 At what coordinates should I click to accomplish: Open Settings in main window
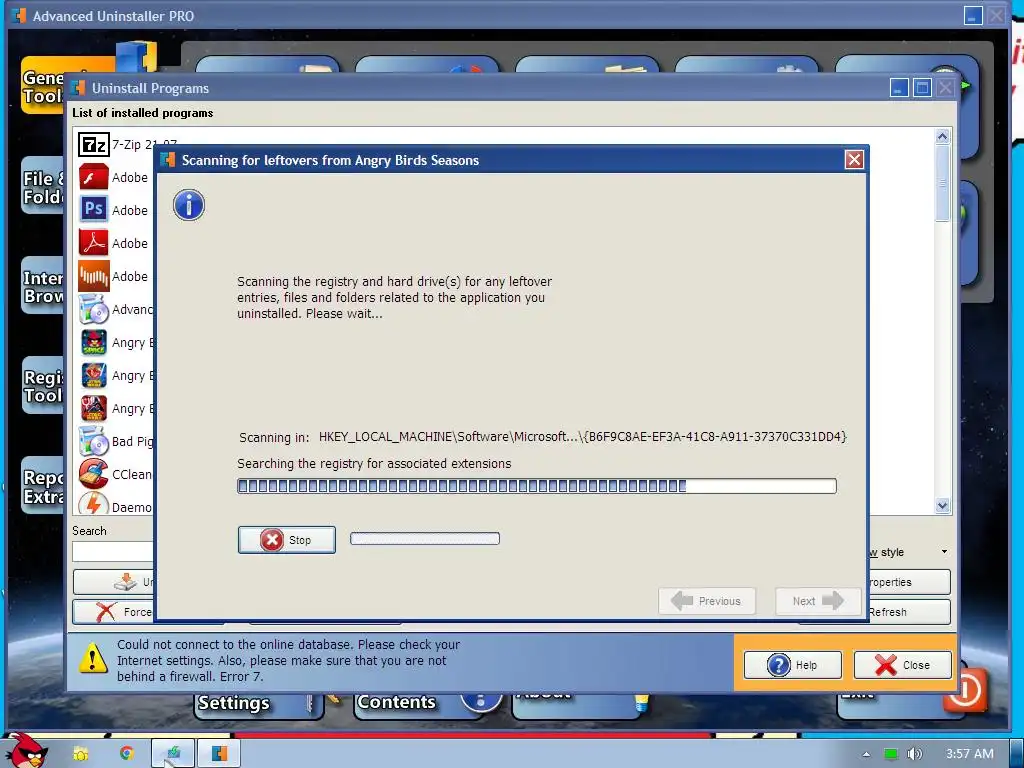click(259, 704)
